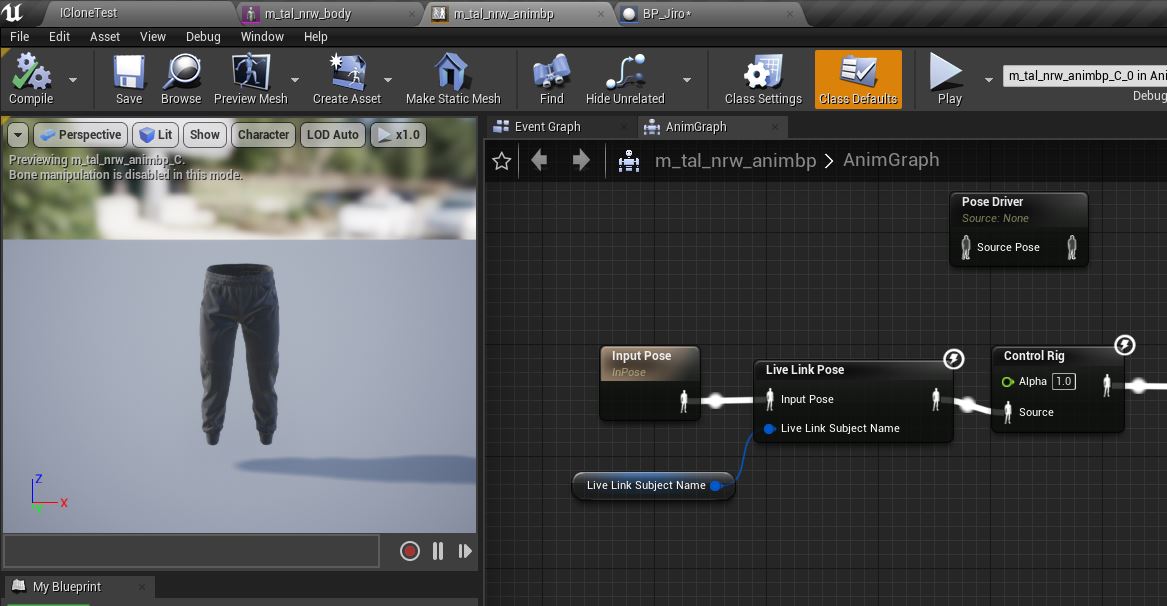Click the LOD Auto button

332,135
